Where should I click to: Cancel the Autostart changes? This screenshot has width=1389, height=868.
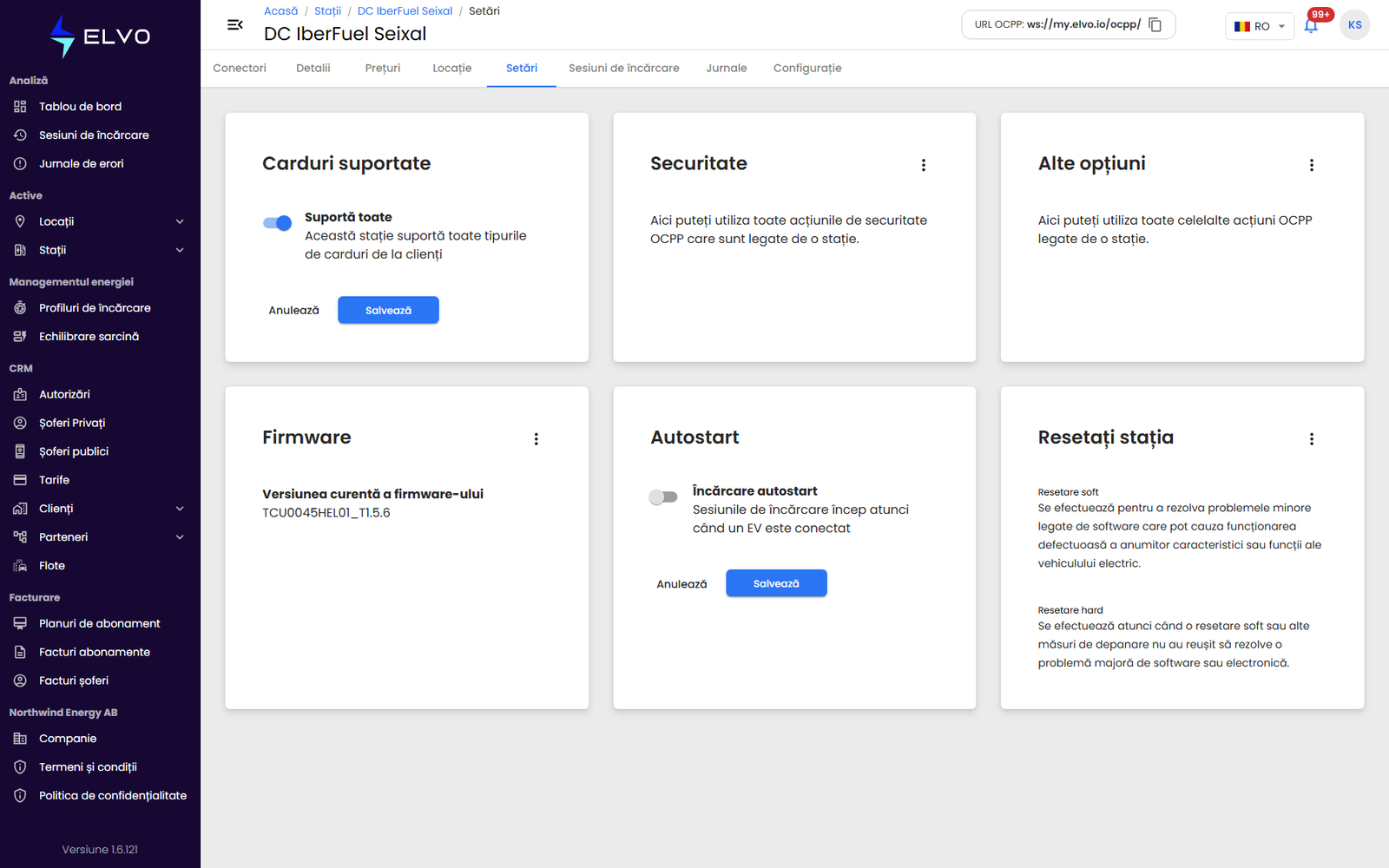point(681,584)
